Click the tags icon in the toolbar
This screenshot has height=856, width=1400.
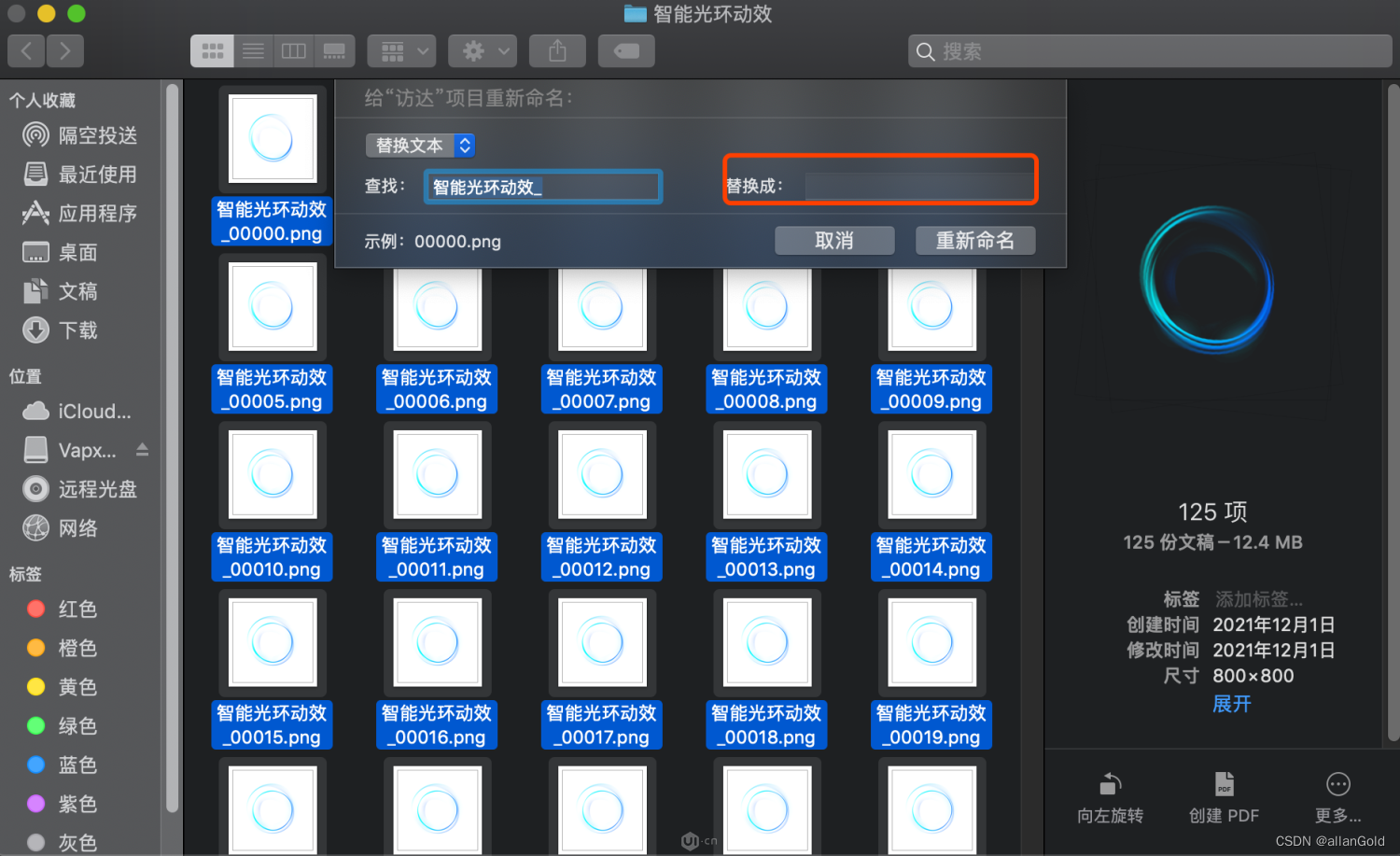click(625, 51)
